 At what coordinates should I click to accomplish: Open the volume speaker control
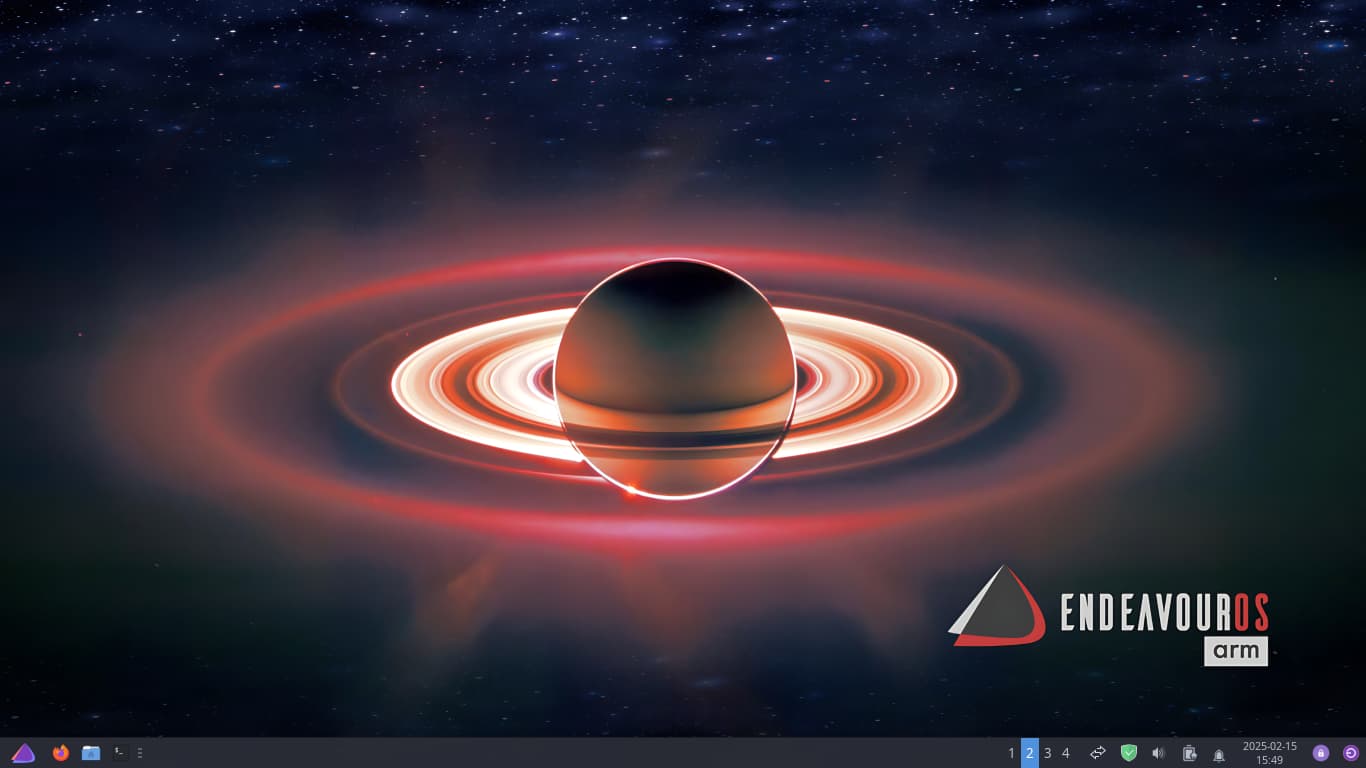(x=1158, y=753)
